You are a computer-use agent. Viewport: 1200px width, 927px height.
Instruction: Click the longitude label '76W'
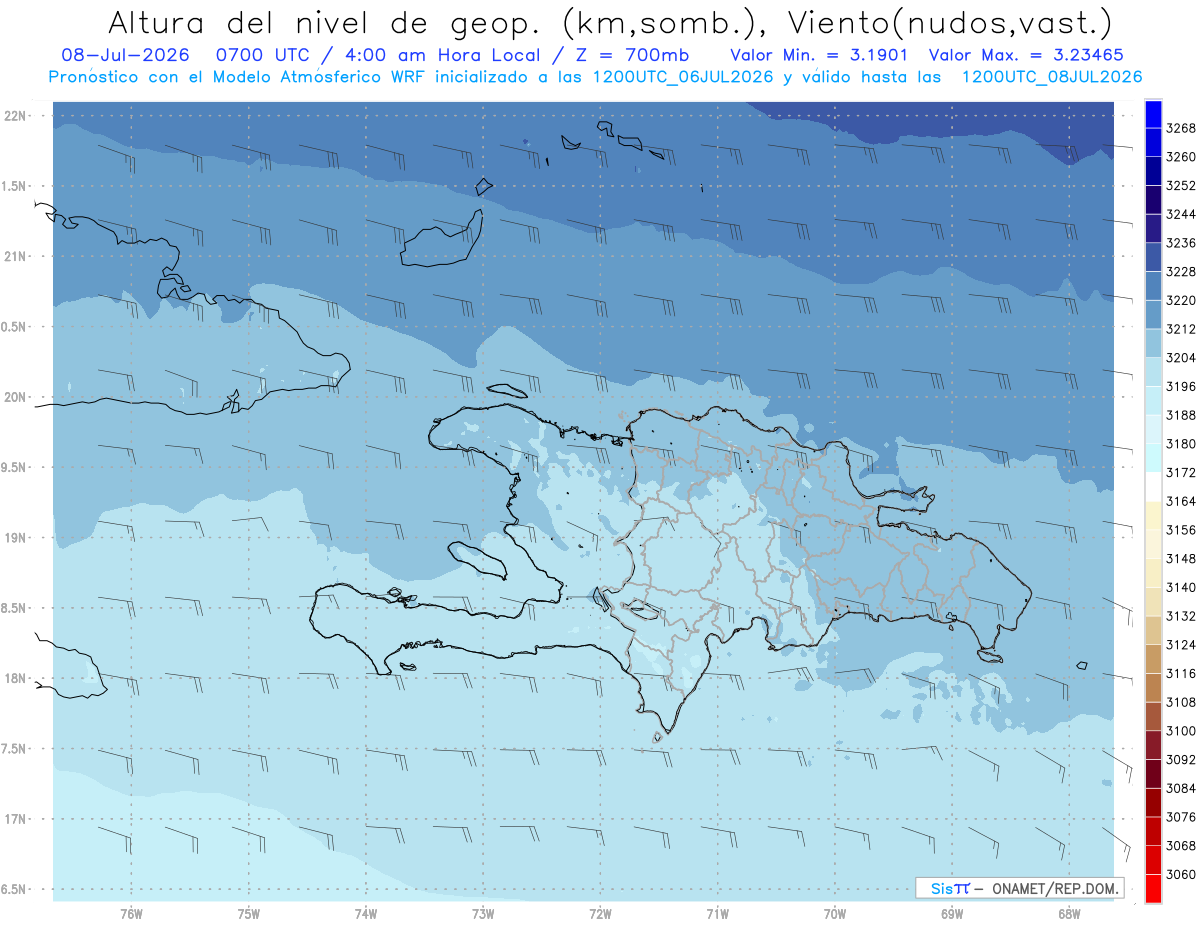coord(131,913)
